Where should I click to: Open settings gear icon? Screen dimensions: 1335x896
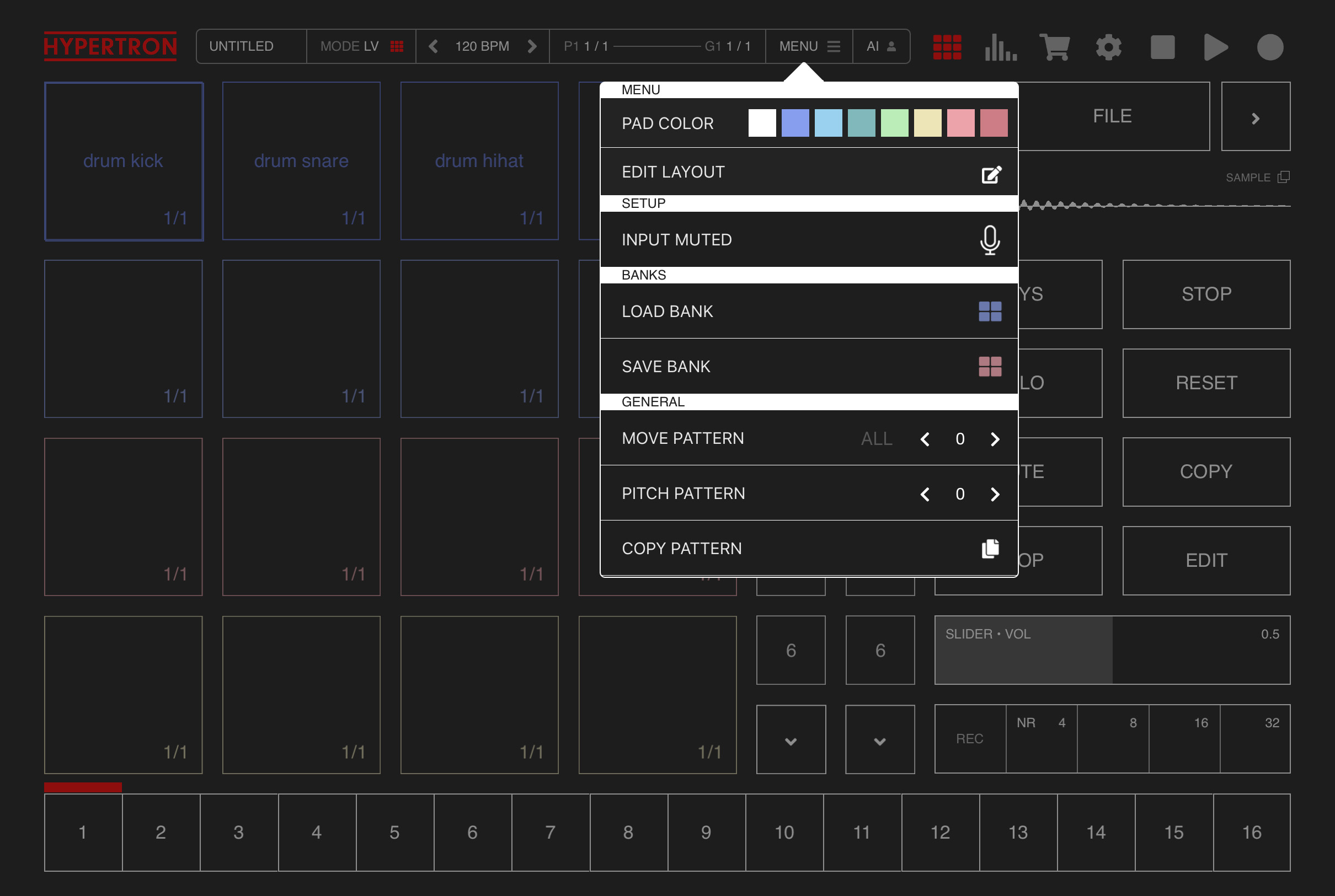tap(1108, 47)
